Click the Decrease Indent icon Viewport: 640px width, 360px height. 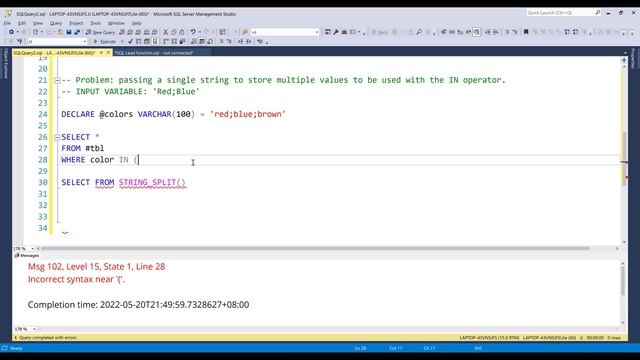pyautogui.click(x=240, y=41)
